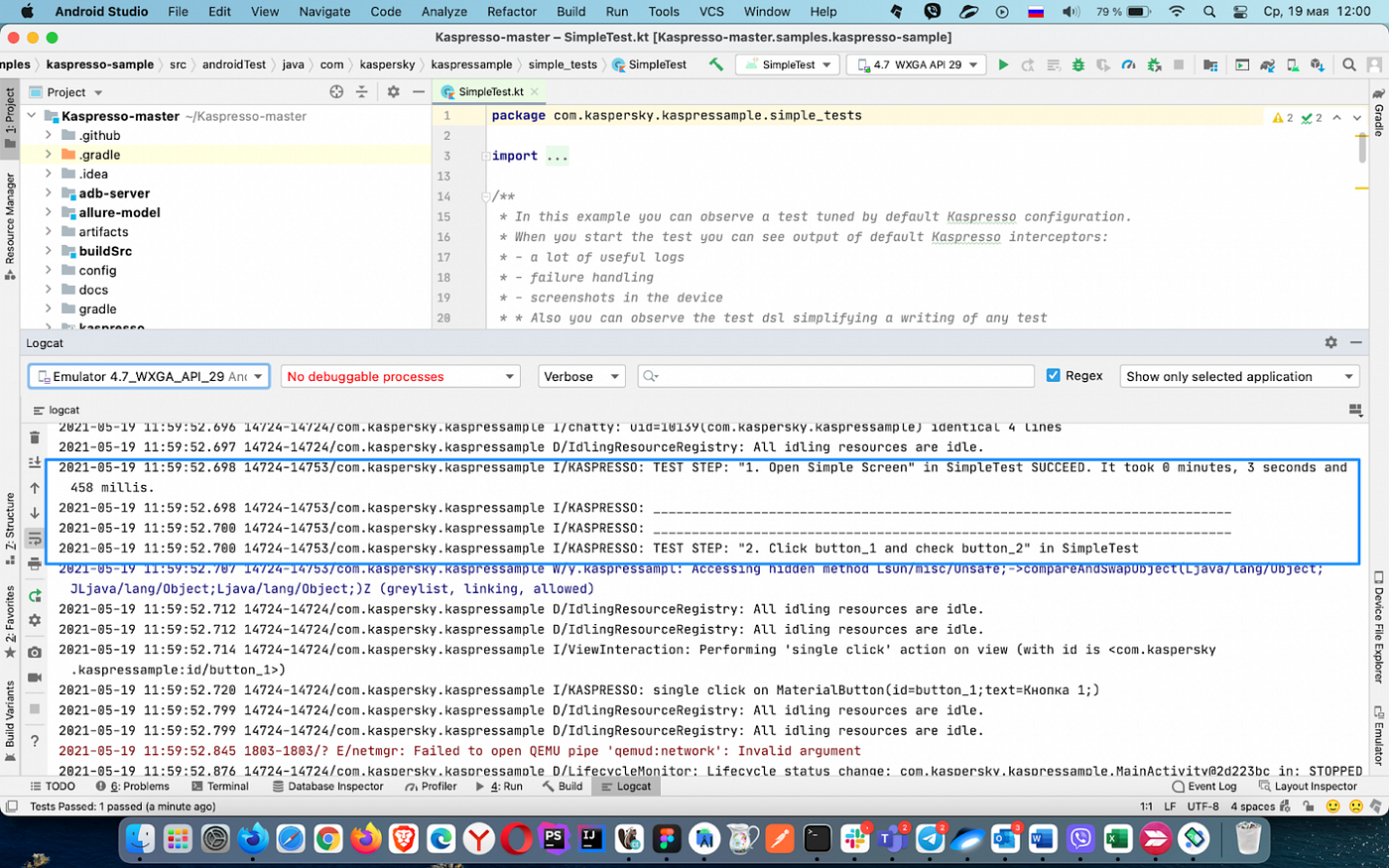Open the Profile app speedometer icon
1389x868 pixels.
(1128, 64)
